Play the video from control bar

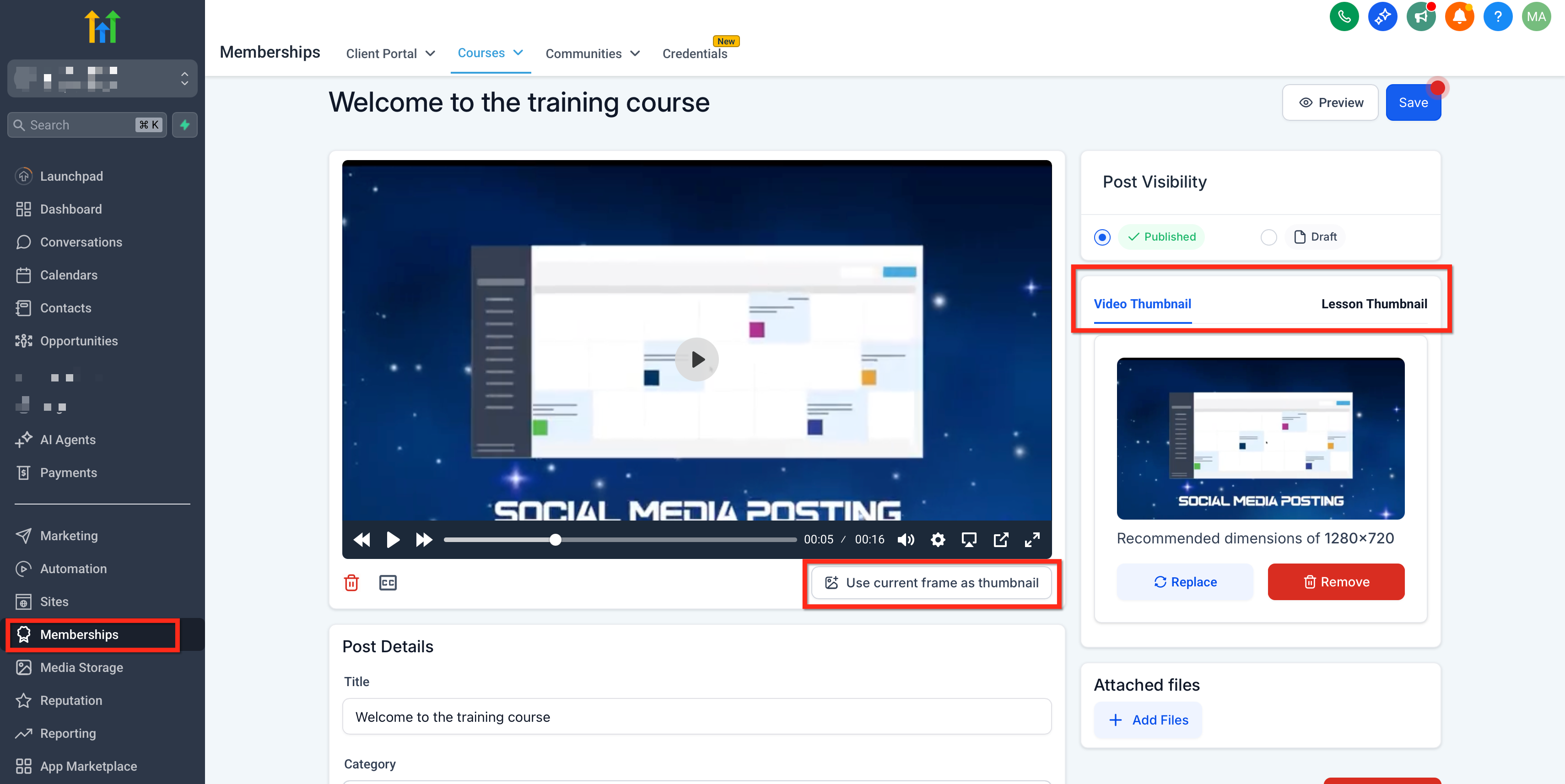tap(393, 539)
